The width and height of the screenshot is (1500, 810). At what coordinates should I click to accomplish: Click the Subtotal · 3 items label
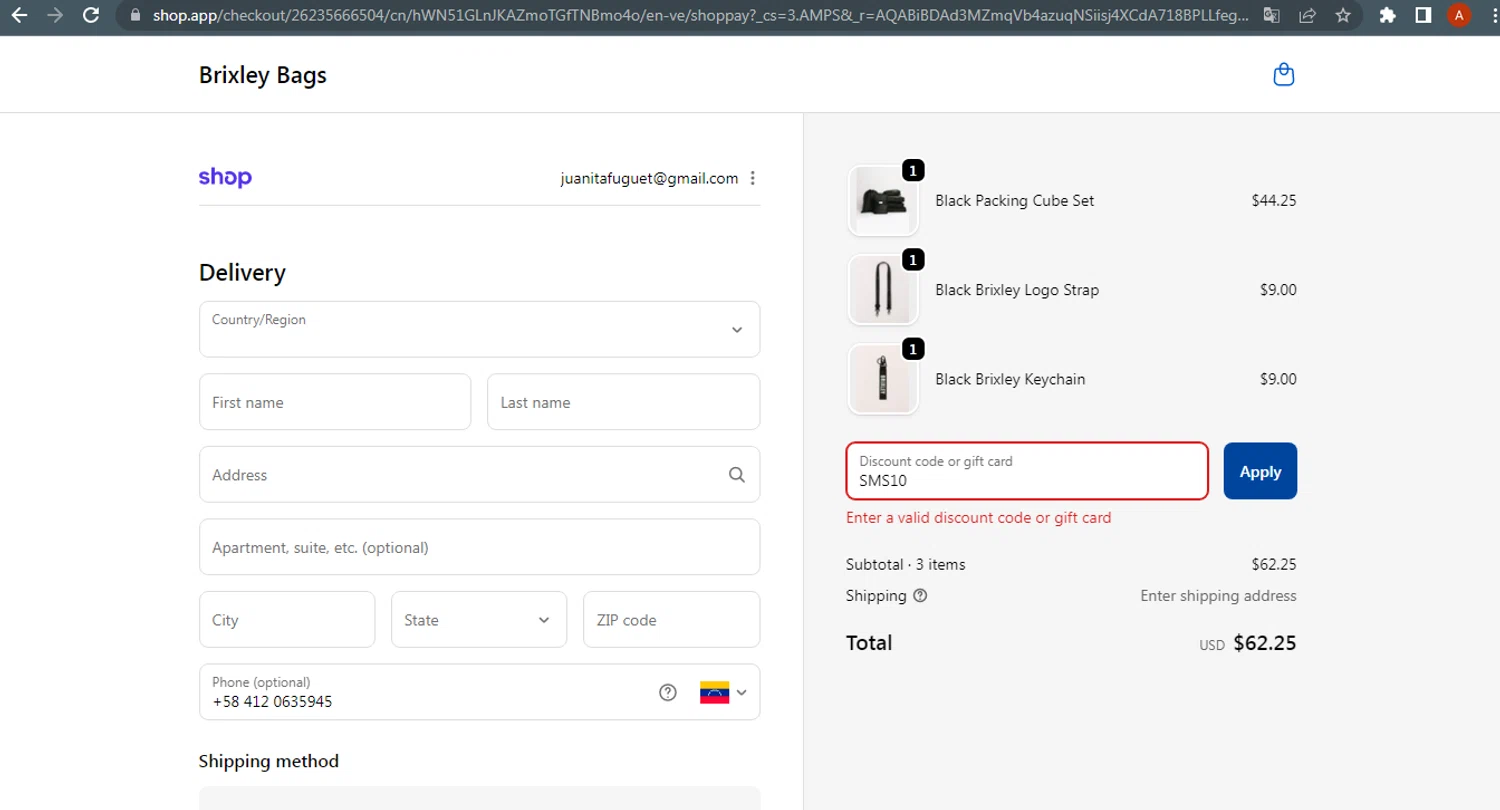pos(906,564)
